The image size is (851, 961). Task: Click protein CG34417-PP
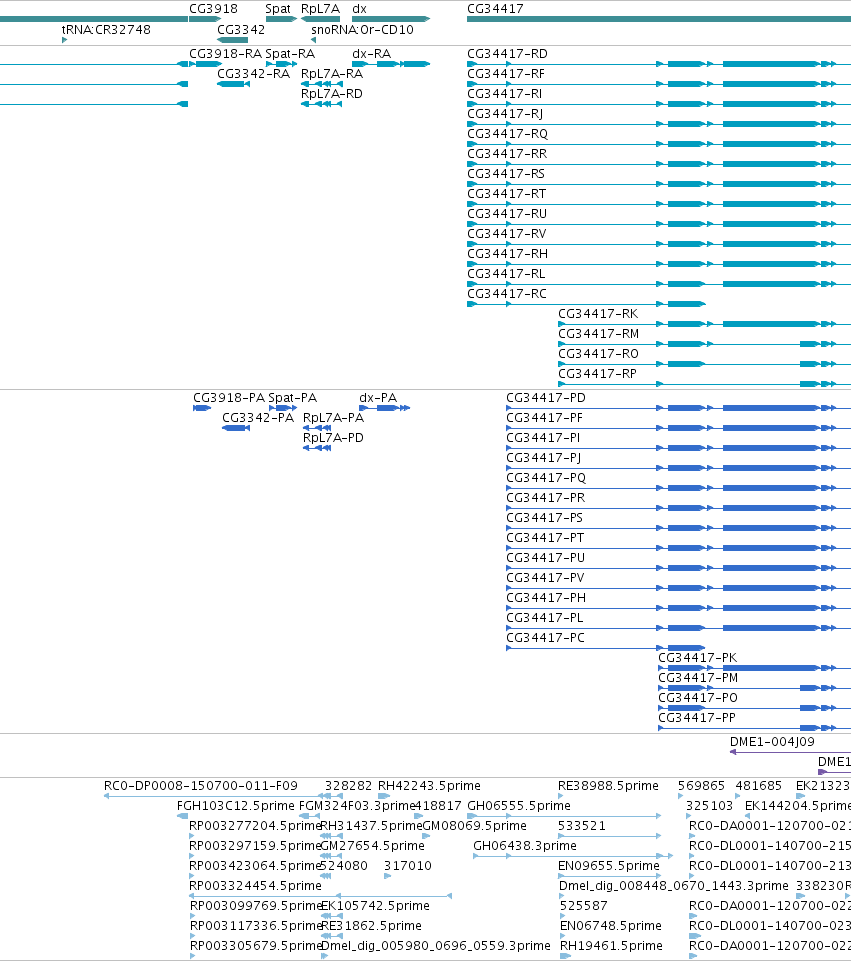(x=697, y=718)
